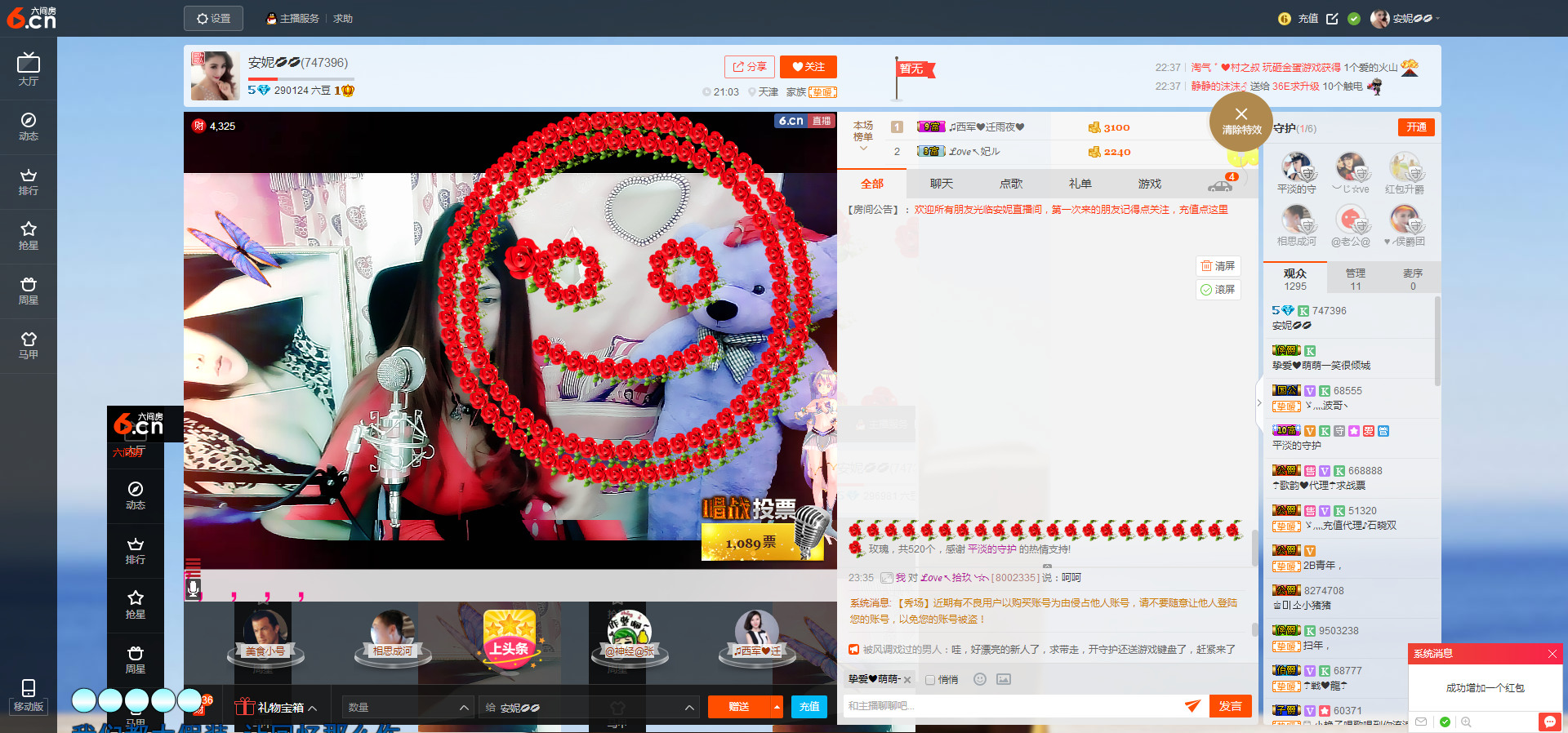Open the arrow next to 赠送 button
This screenshot has height=733, width=1568.
pos(777,707)
